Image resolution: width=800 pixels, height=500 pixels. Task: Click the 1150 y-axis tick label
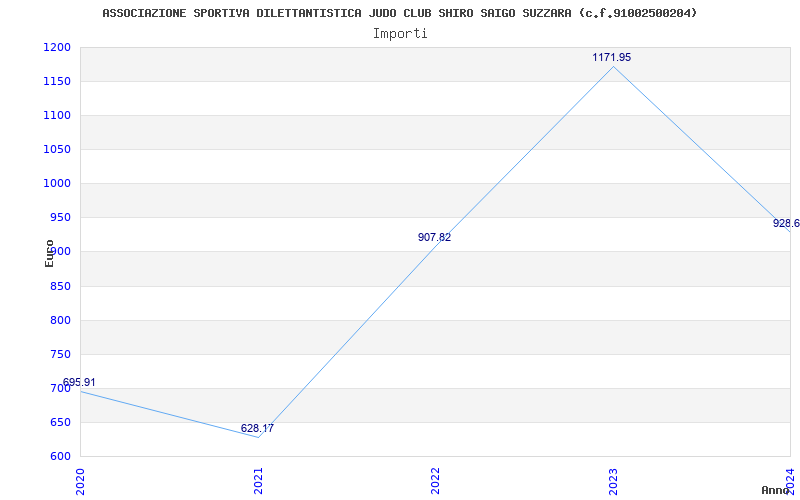click(57, 82)
